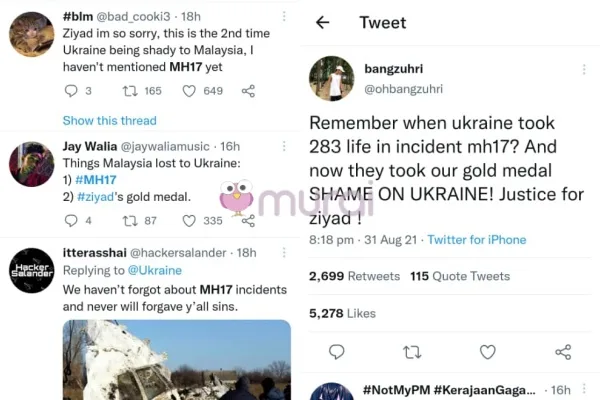Image resolution: width=600 pixels, height=400 pixels.
Task: Open the @Ukraine mention in reply
Action: click(154, 270)
